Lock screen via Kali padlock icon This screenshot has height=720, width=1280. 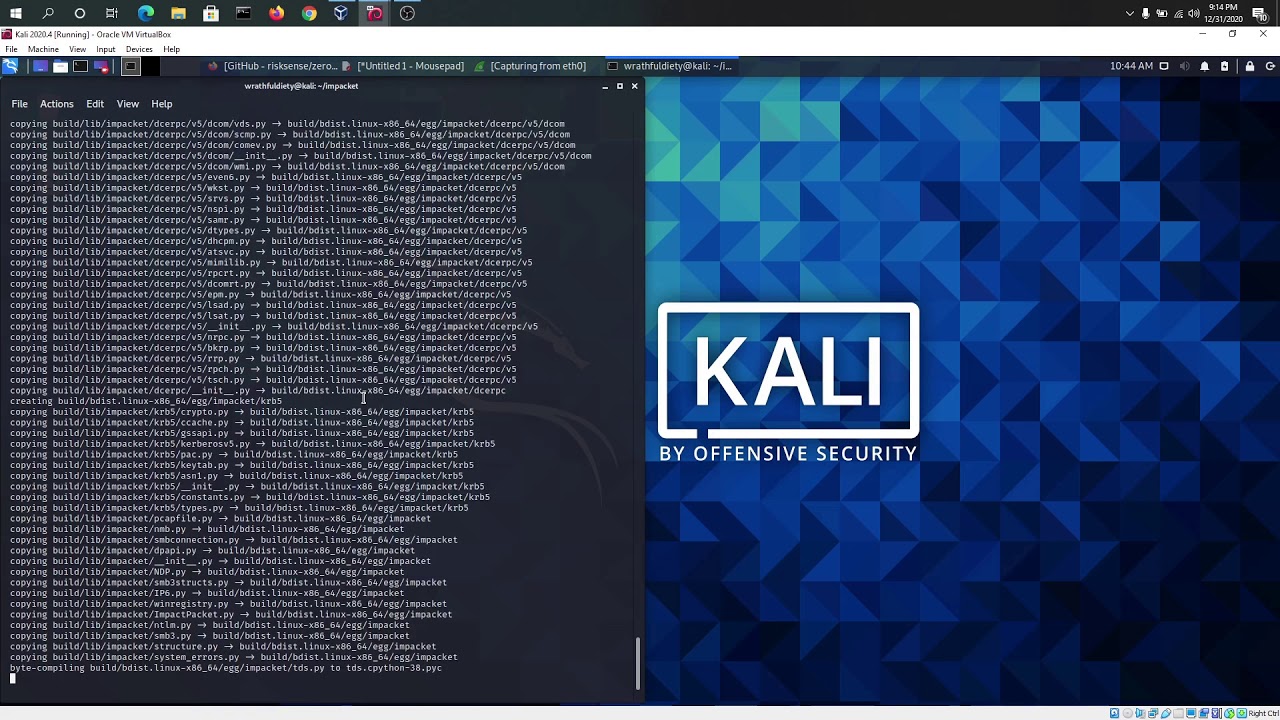pos(1249,66)
